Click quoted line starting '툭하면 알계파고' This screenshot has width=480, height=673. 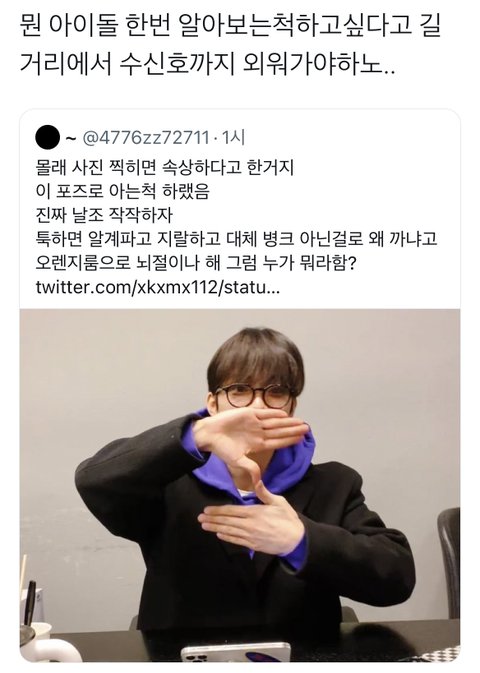pos(236,239)
